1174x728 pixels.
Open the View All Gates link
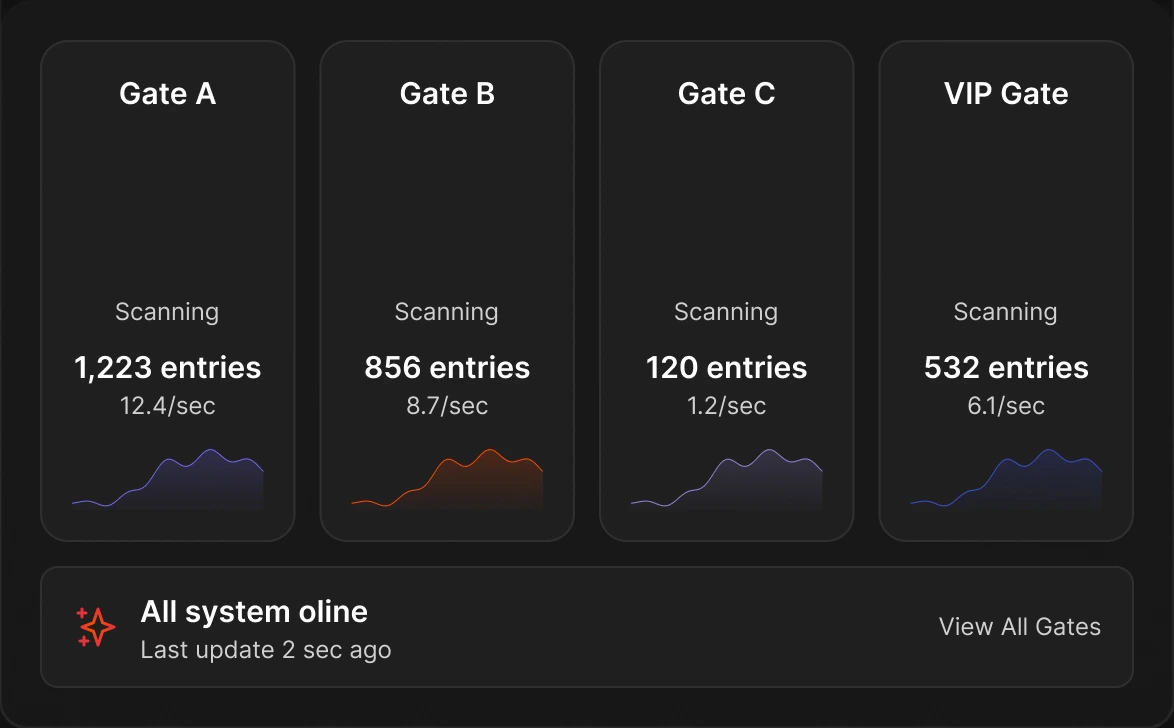tap(1020, 626)
